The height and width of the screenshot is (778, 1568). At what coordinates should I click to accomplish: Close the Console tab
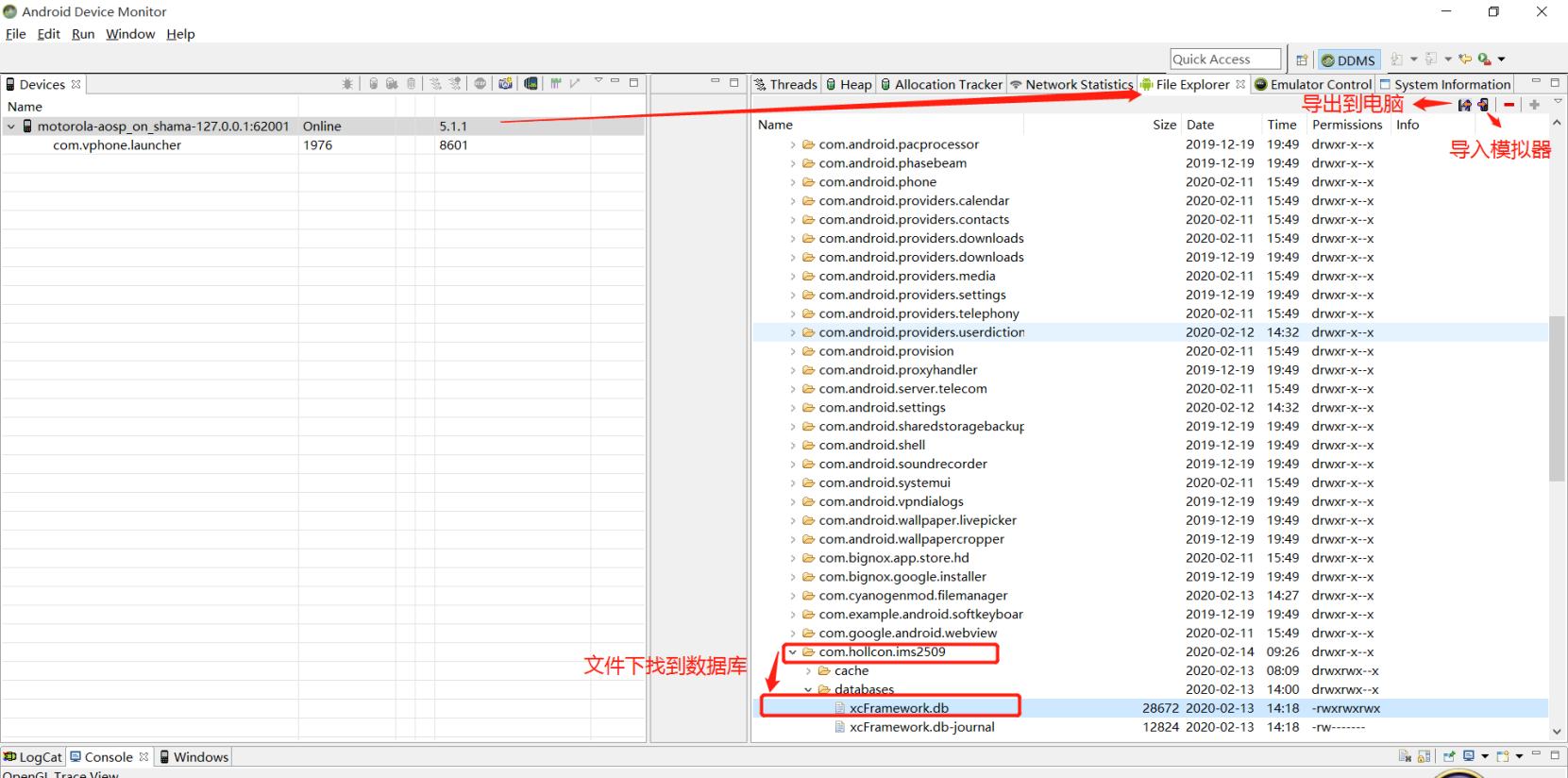pos(143,757)
